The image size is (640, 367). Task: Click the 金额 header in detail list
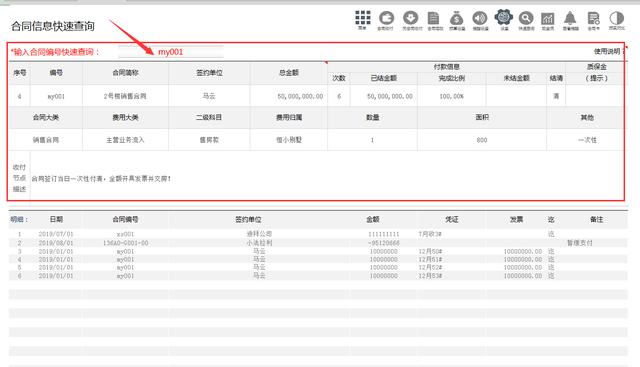pyautogui.click(x=373, y=219)
